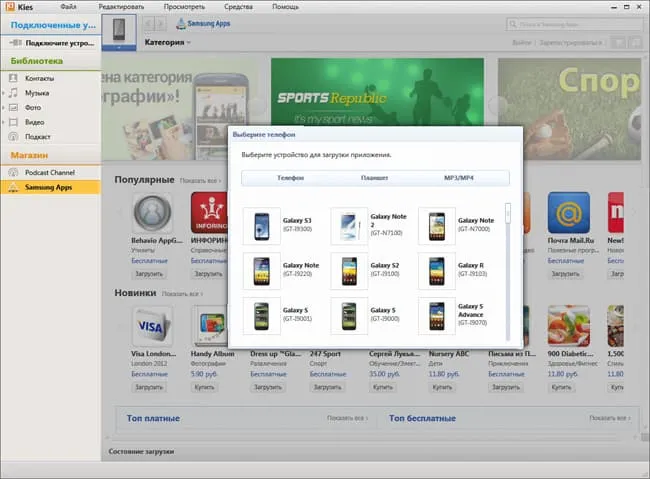
Task: Click Показать все next to Популярные
Action: pyautogui.click(x=200, y=181)
